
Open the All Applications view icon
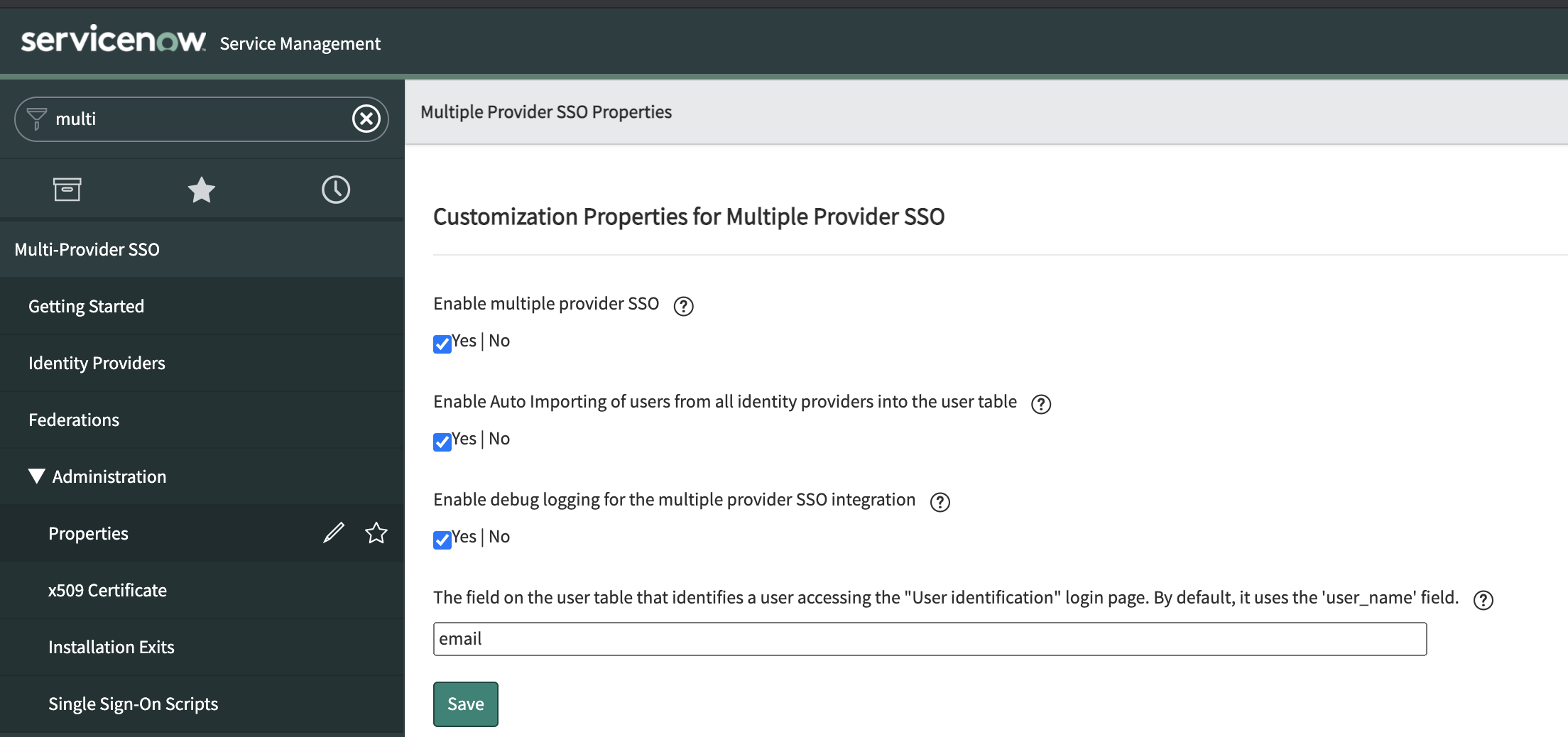(67, 189)
